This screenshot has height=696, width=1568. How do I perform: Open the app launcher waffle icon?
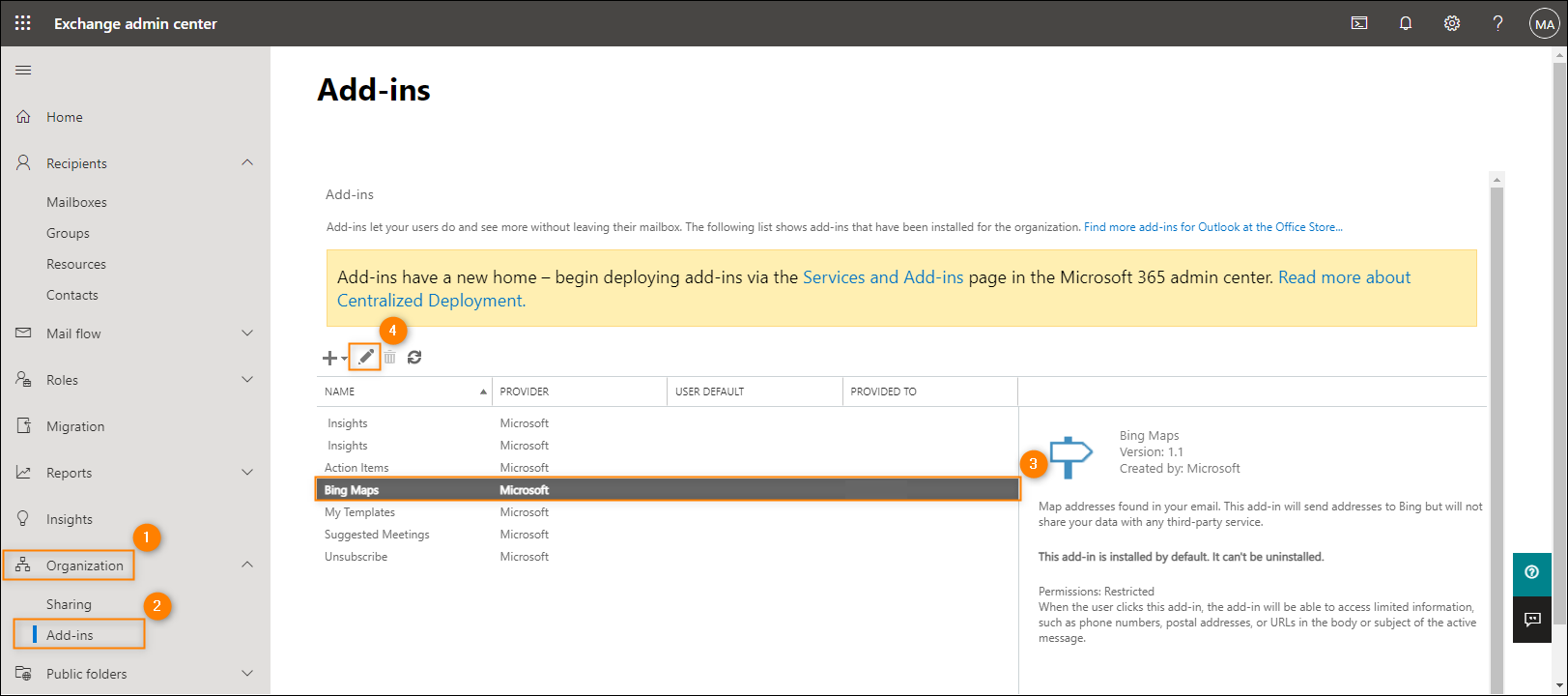23,23
